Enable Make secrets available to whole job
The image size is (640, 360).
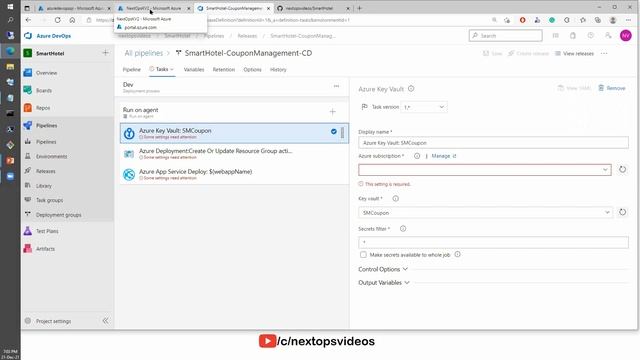pos(363,255)
